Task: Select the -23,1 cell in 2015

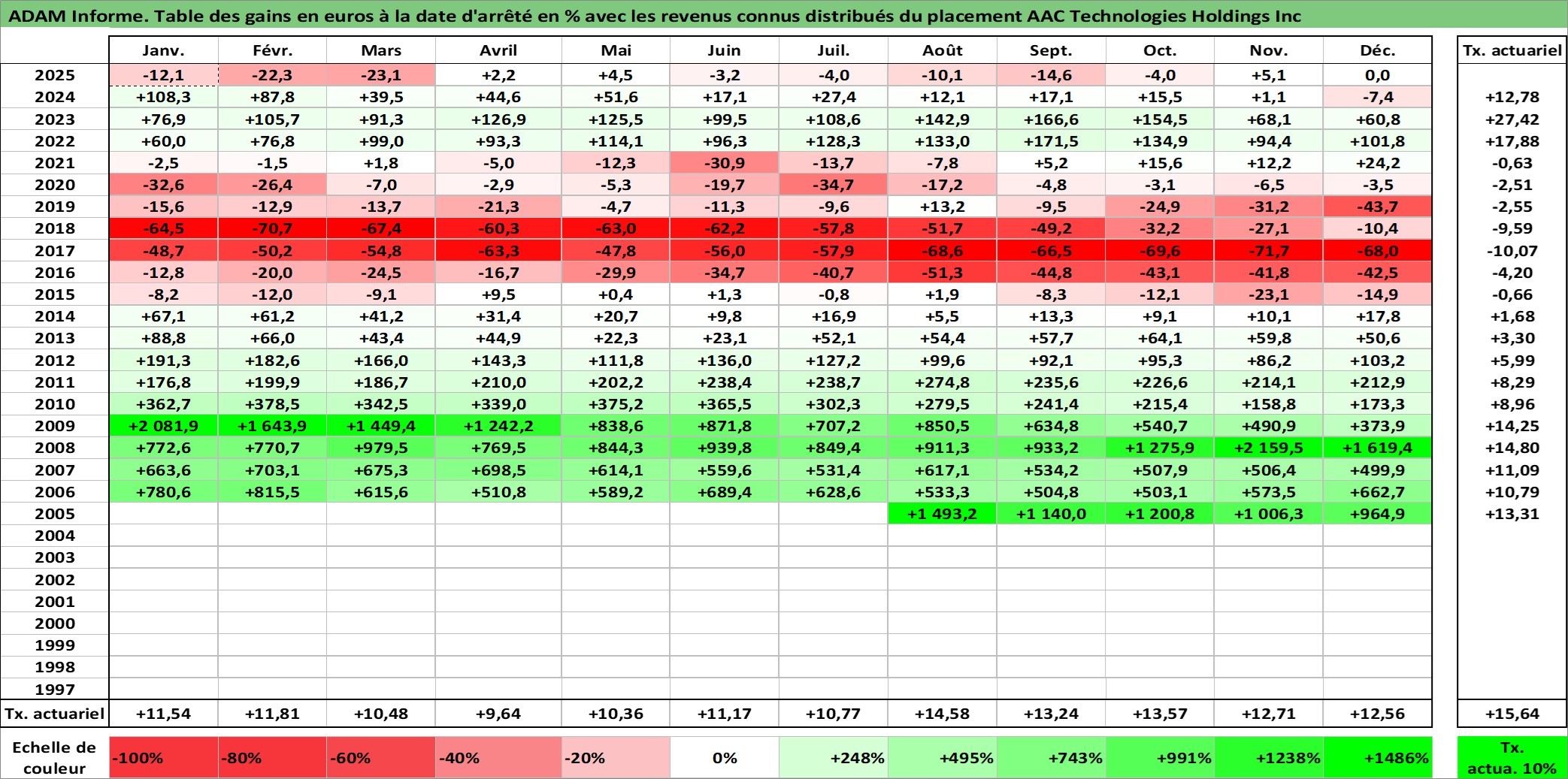Action: point(1268,294)
